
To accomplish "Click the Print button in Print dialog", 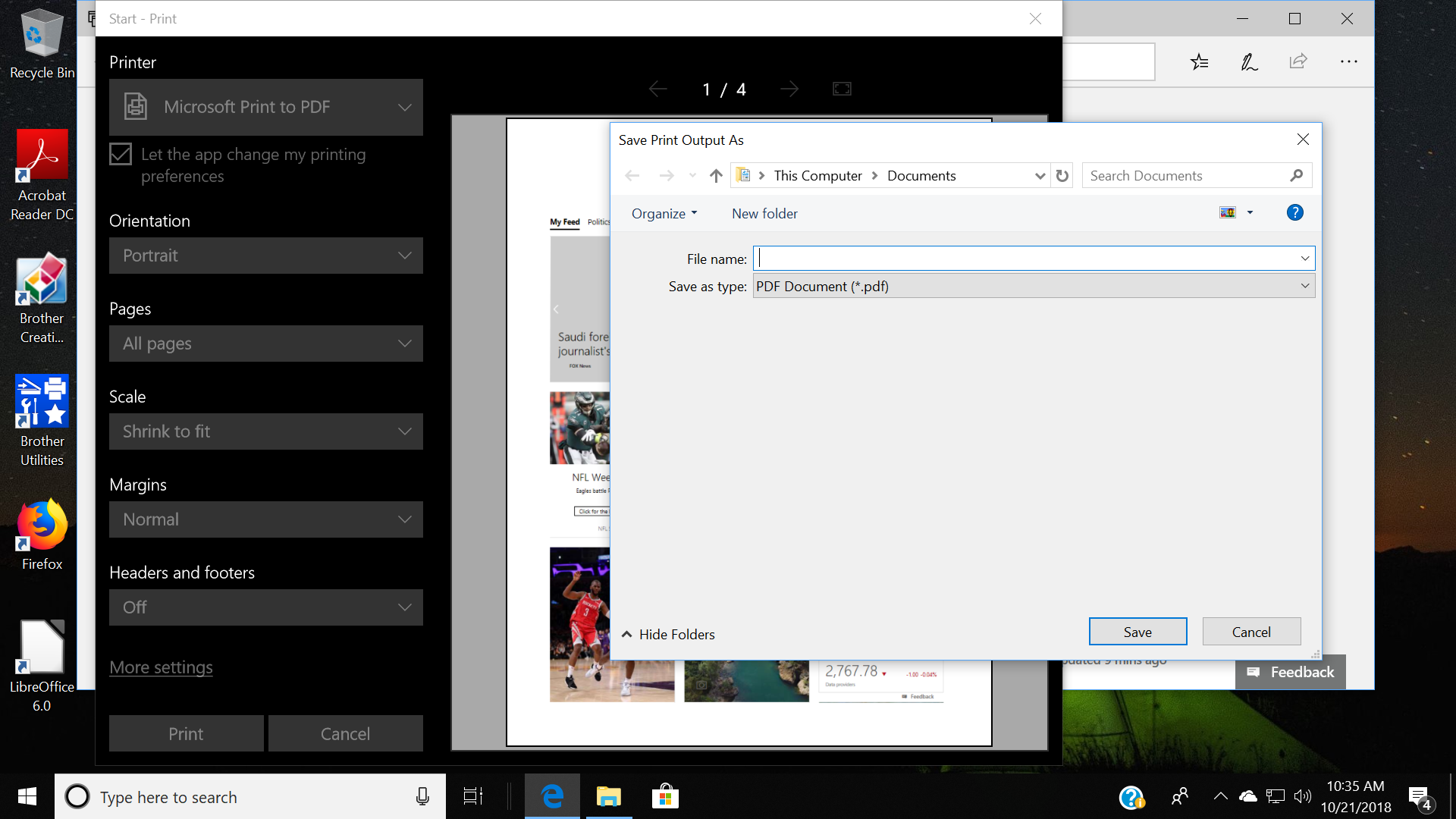I will 186,733.
